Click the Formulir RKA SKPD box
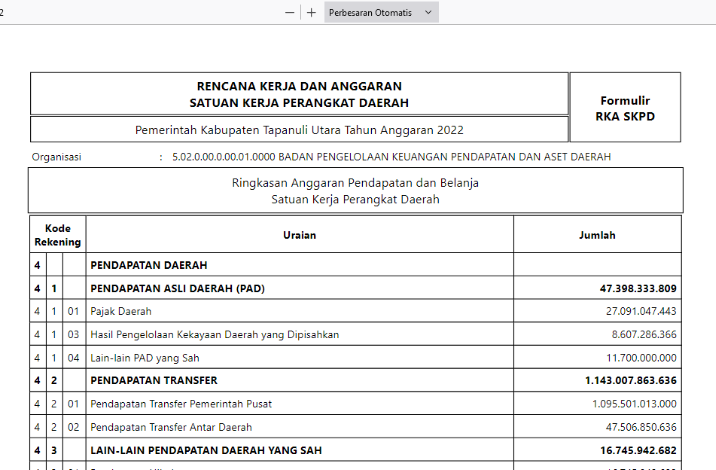The height and width of the screenshot is (470, 716). pos(625,109)
